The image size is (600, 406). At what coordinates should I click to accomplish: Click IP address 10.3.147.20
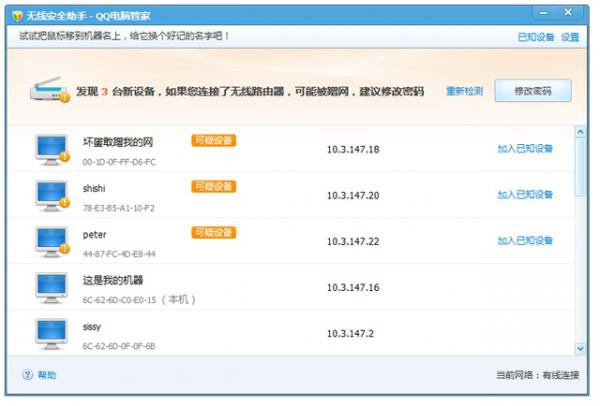click(x=353, y=196)
